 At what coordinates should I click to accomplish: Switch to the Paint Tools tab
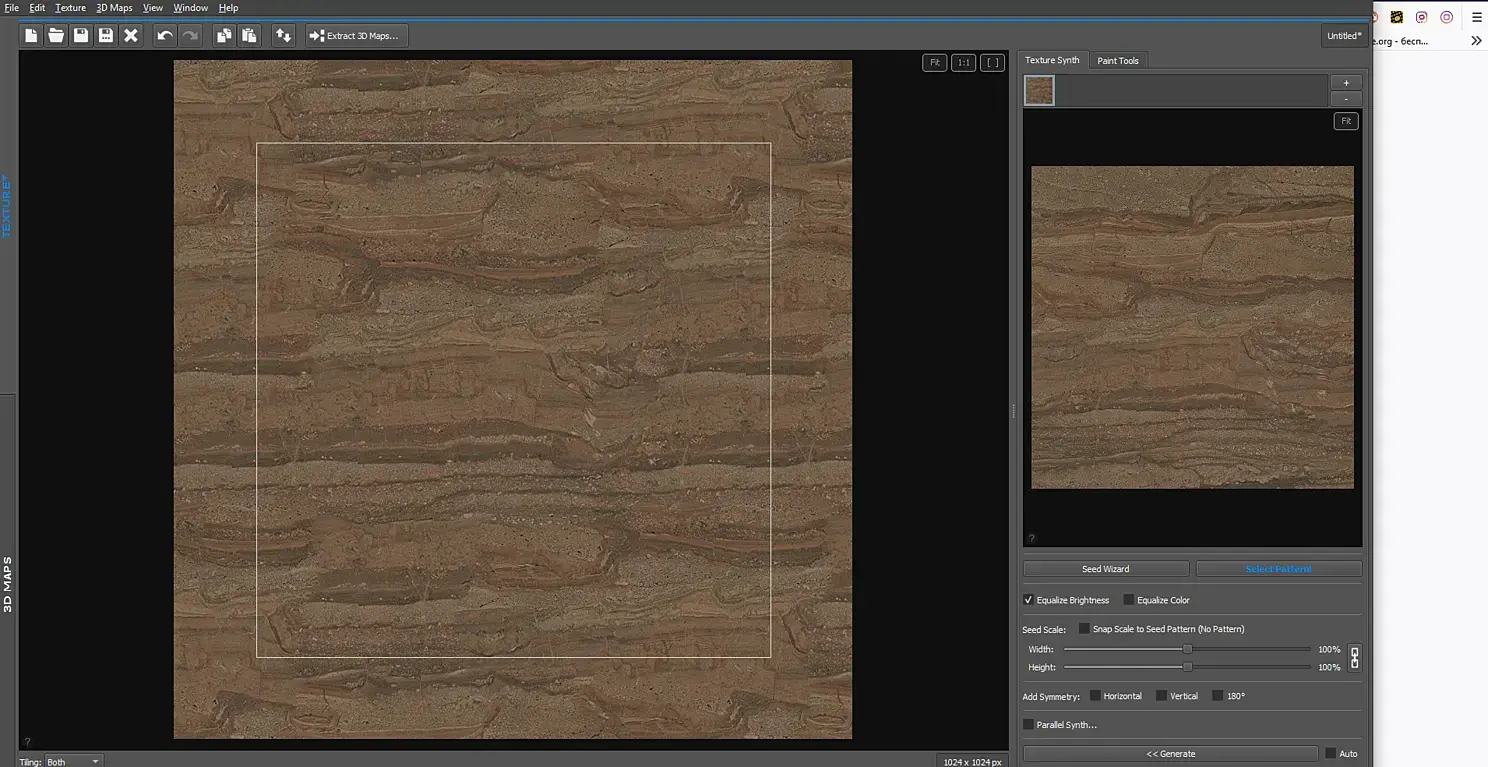point(1118,61)
